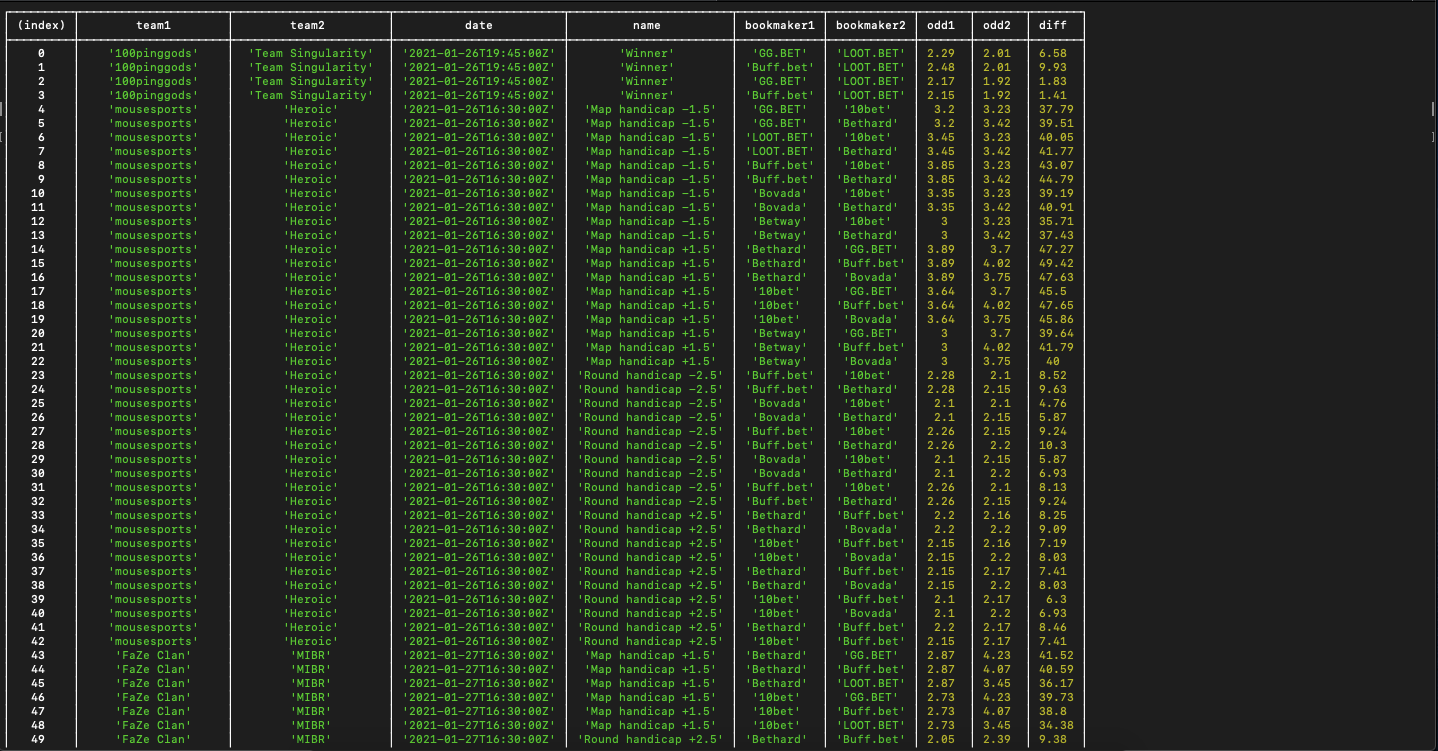Click diff value 6.58
This screenshot has width=1438, height=751.
click(1053, 53)
